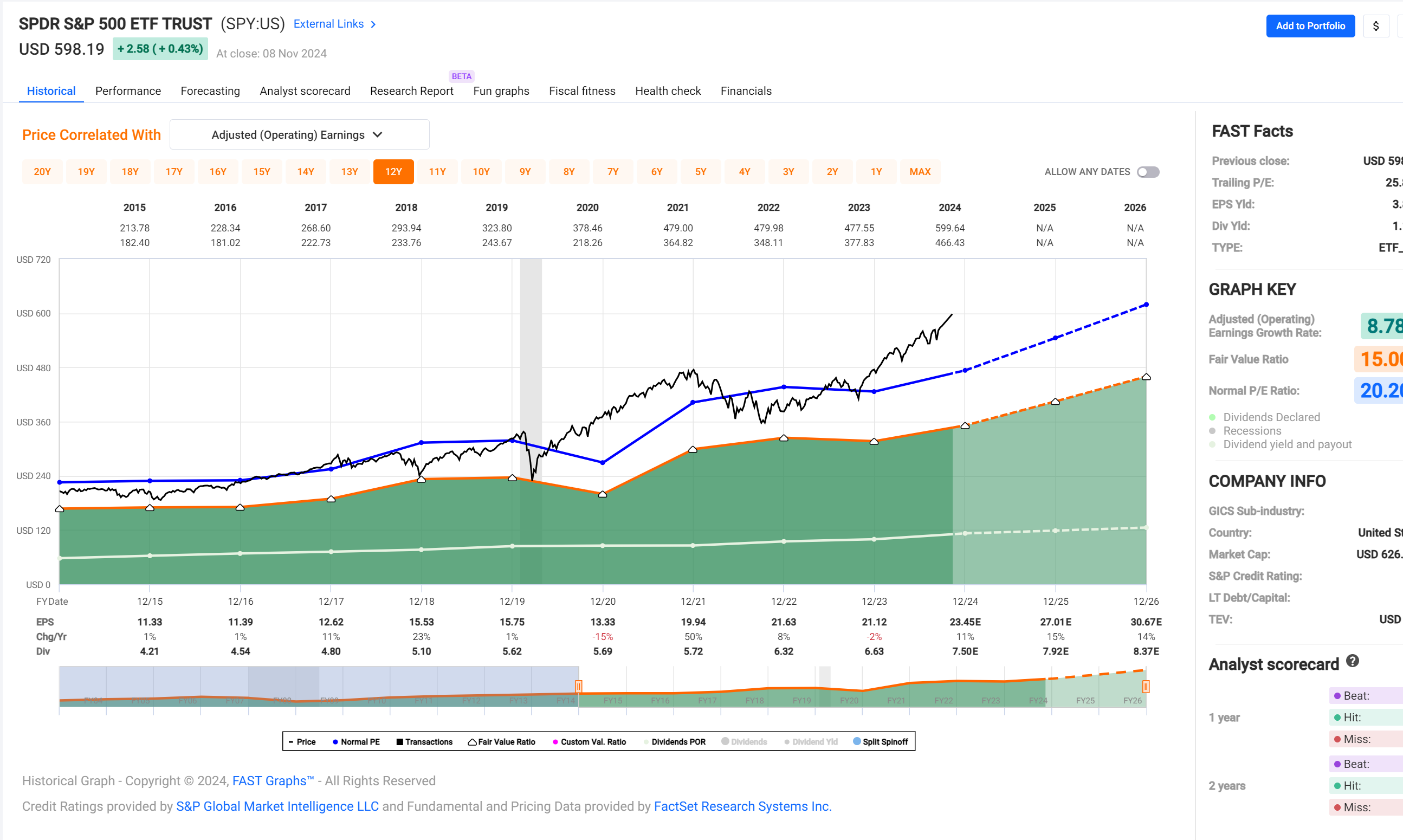Toggle the Allow Any Dates switch

point(1148,172)
